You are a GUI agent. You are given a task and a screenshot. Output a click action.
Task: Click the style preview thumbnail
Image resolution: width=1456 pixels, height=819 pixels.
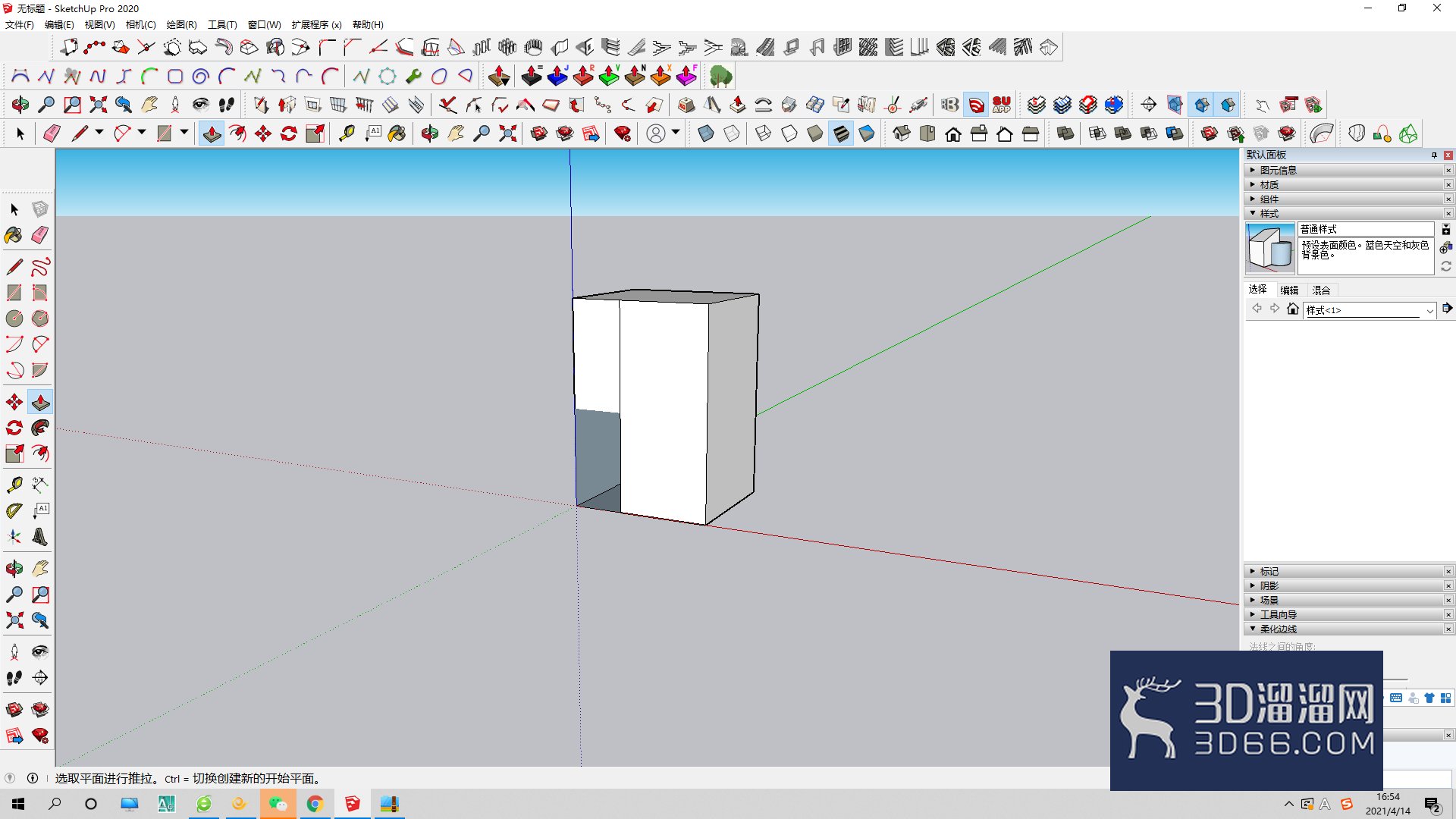coord(1270,248)
